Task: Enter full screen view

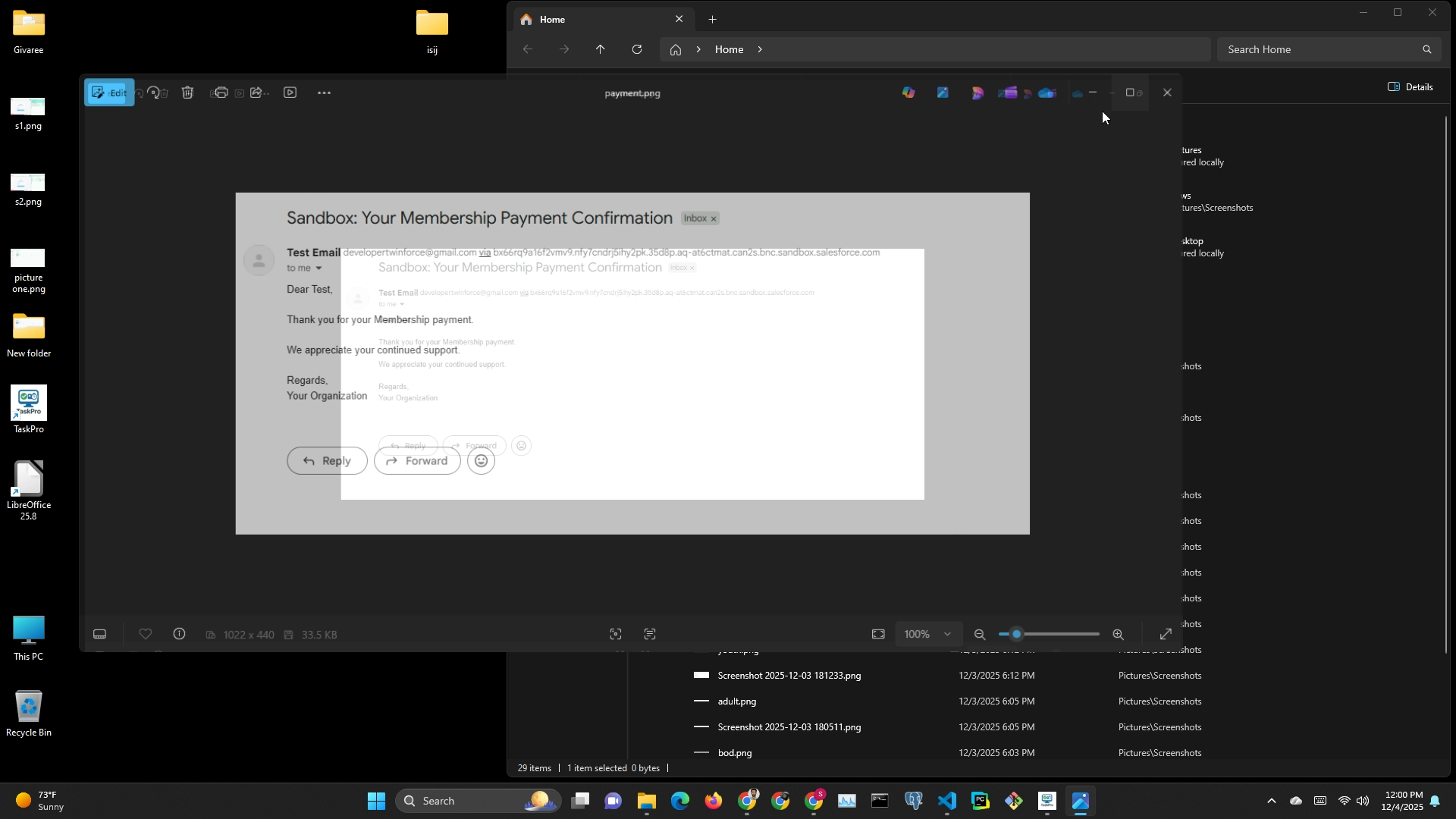Action: [1166, 634]
